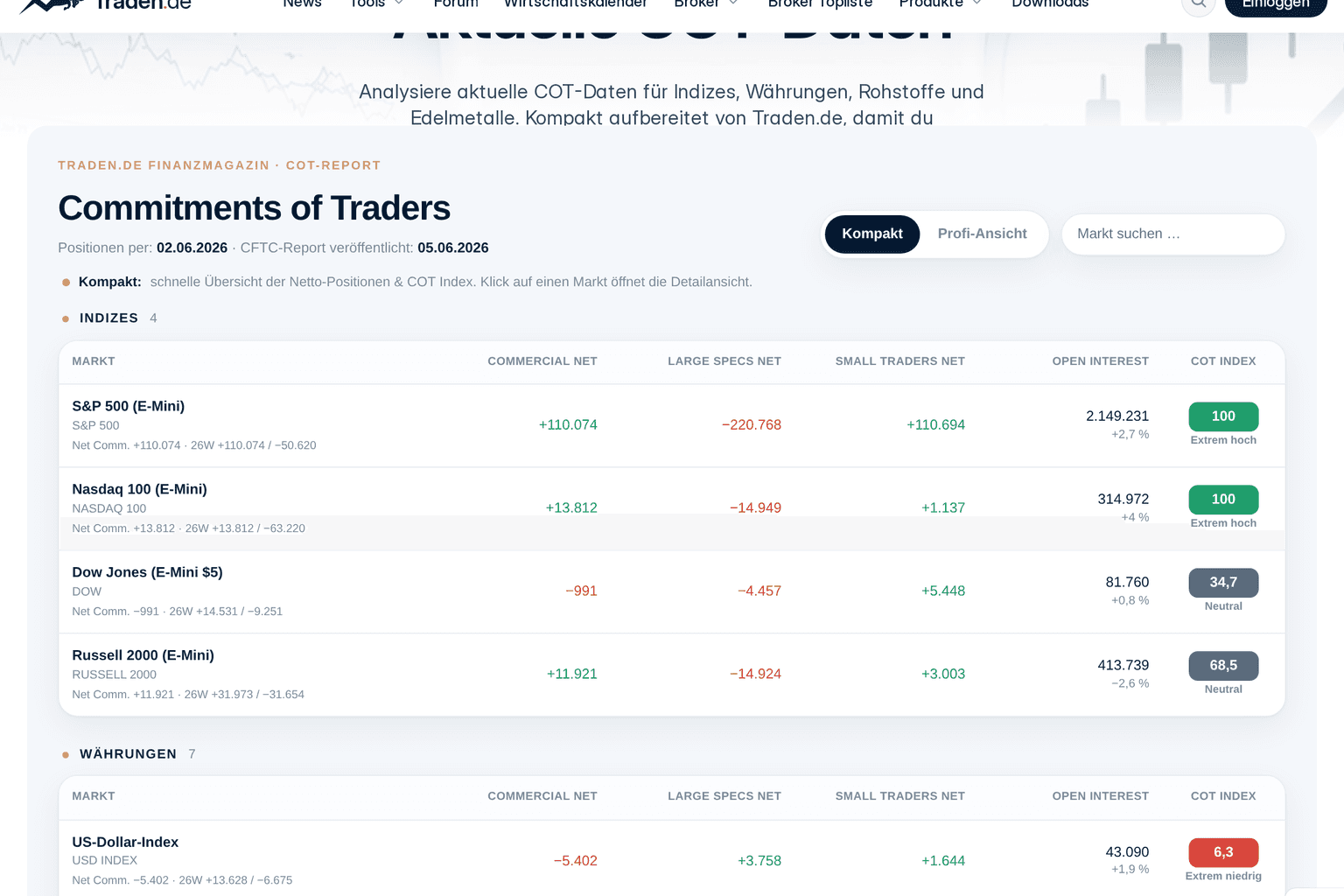Click US-Dollar-Index commercial net −5.402
Screen dimensions: 1344x896
click(x=576, y=861)
